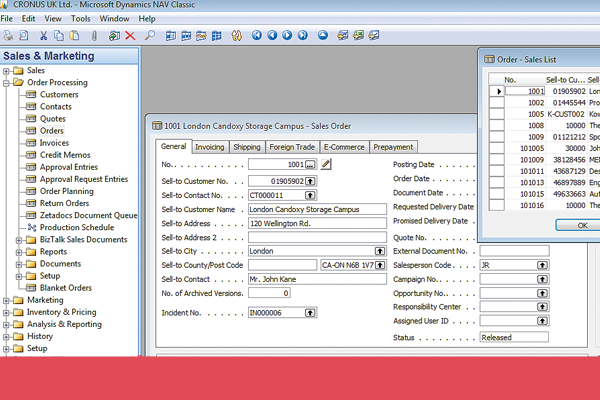Switch to the Foreign Trade tab

tap(292, 147)
